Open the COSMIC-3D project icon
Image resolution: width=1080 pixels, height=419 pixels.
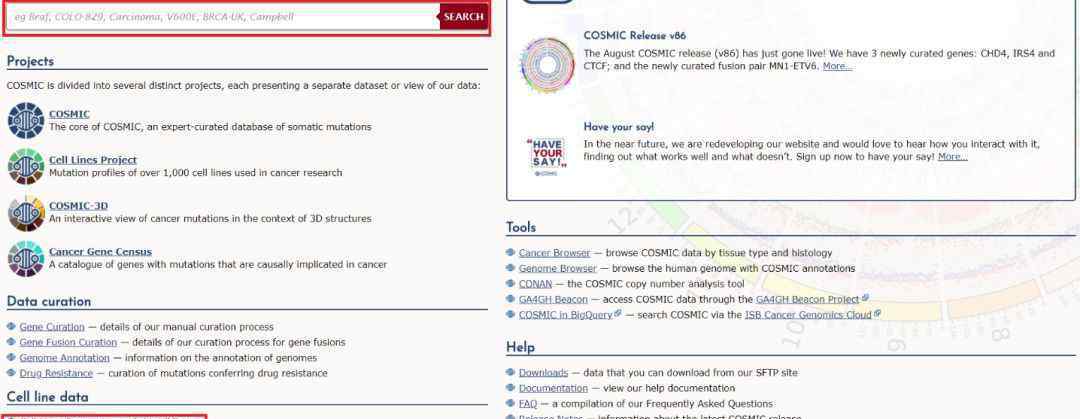pos(26,212)
